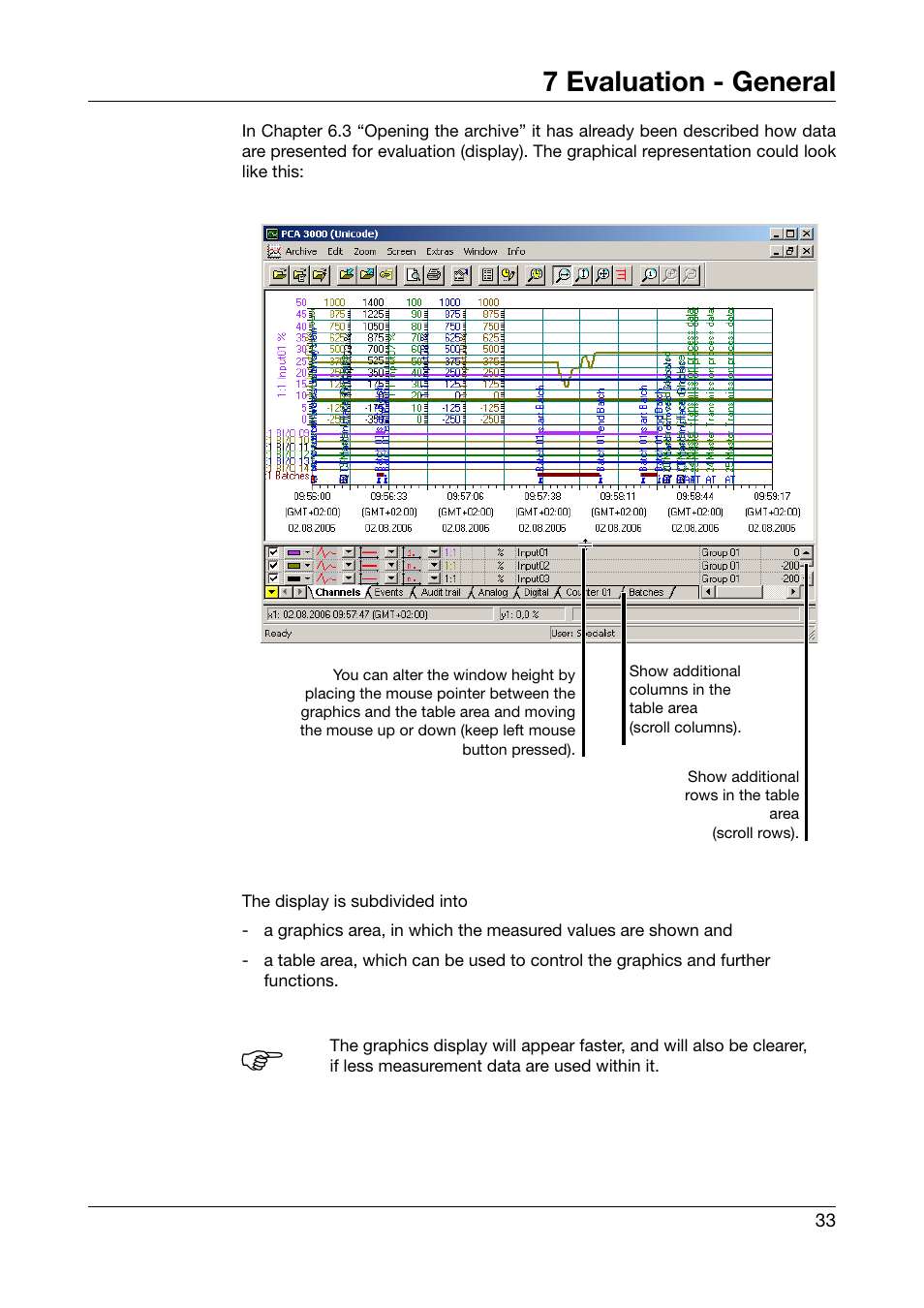
Task: Click the tab scroll right arrow button
Action: pos(299,592)
